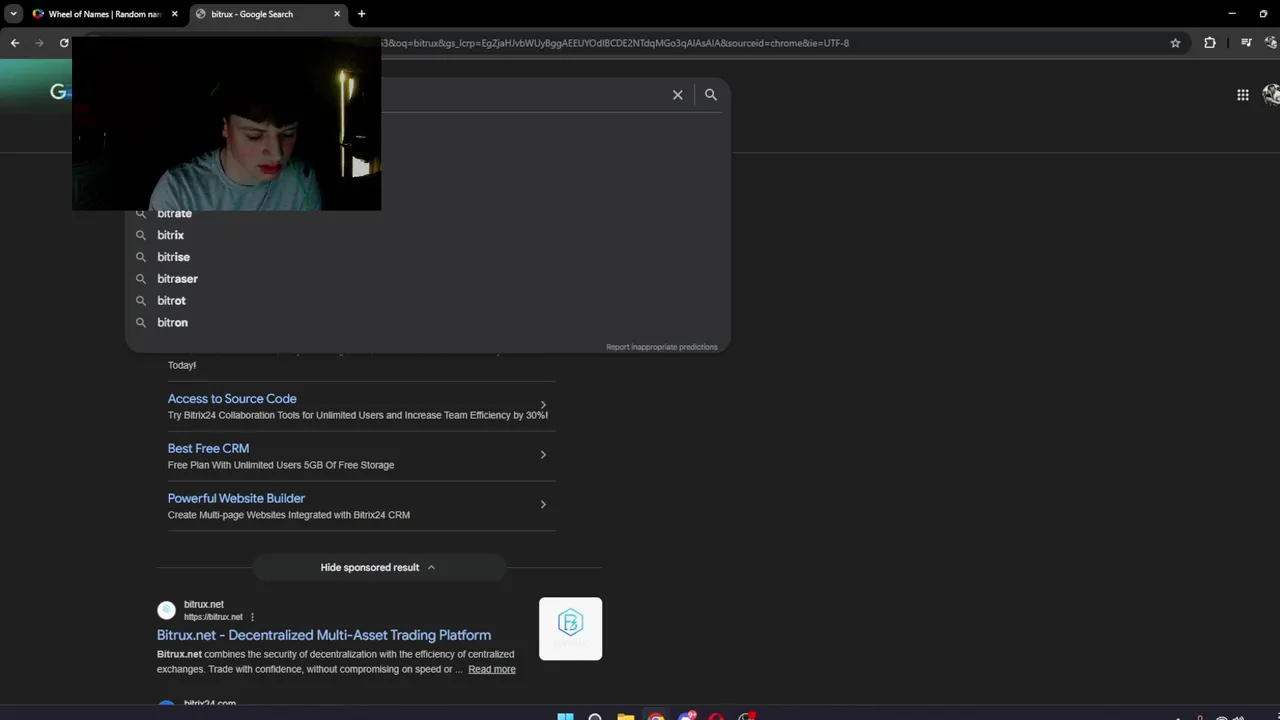Open the tab search dropdown arrow
The image size is (1280, 720).
13,14
